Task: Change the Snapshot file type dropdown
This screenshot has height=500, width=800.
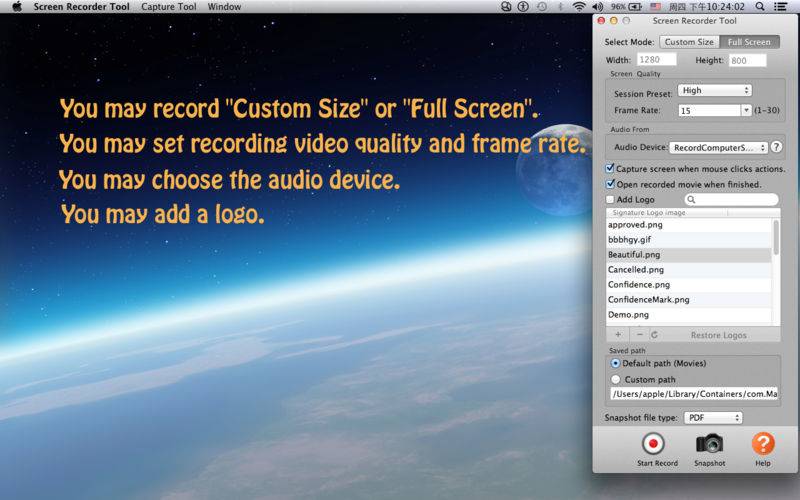Action: coord(713,417)
